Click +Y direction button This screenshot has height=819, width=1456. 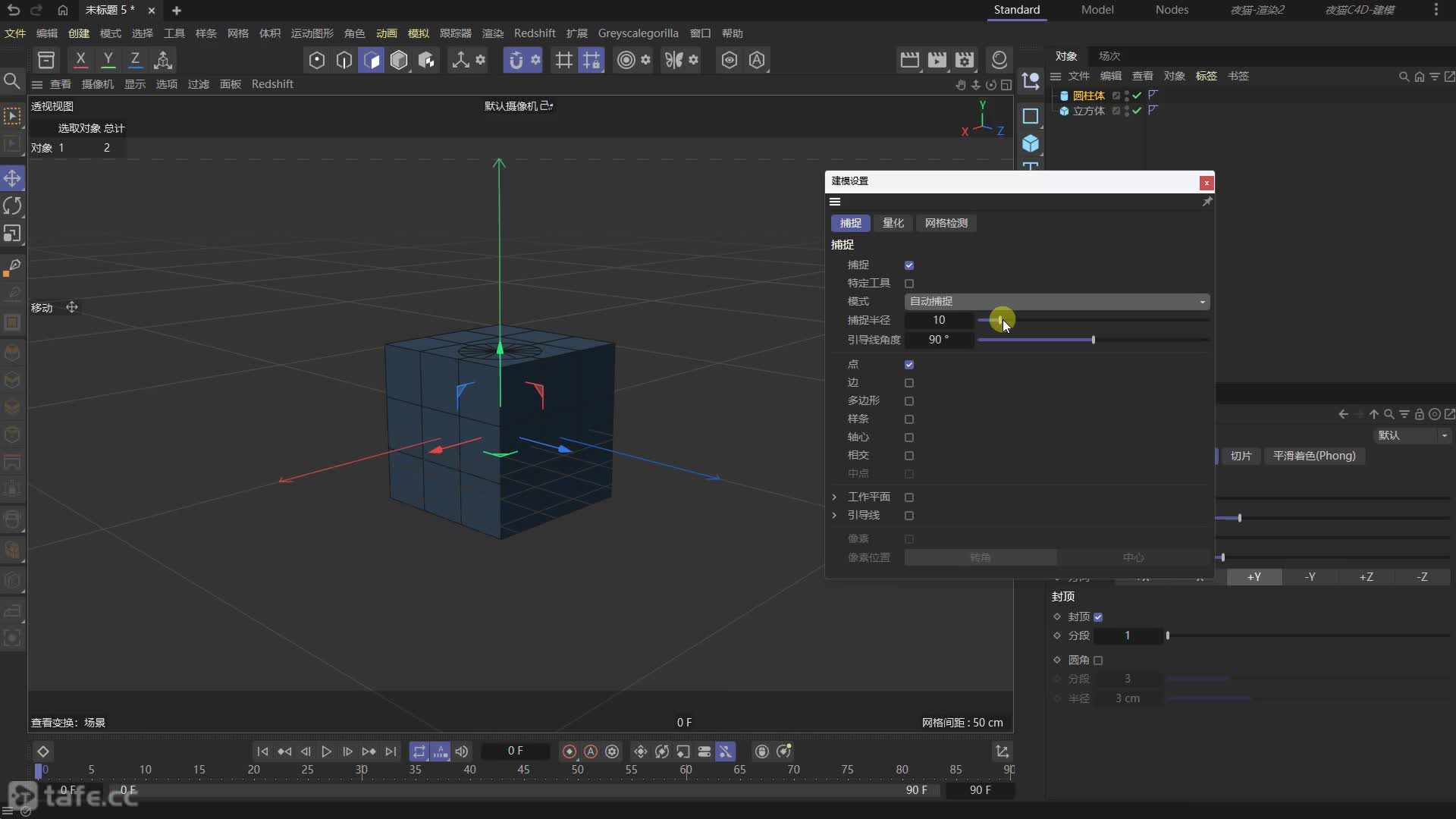[1254, 577]
